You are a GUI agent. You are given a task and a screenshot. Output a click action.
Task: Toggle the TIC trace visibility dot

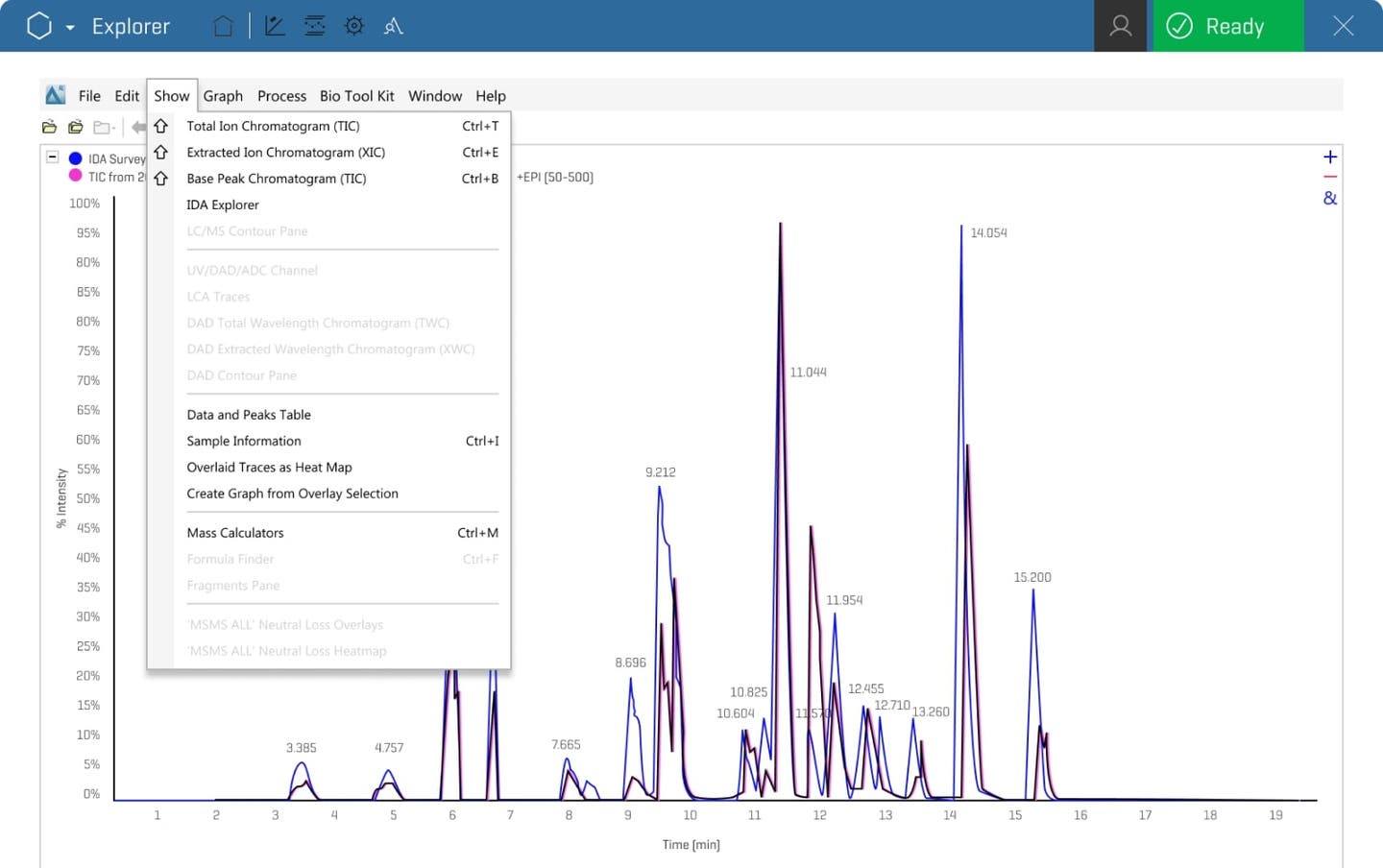click(75, 177)
